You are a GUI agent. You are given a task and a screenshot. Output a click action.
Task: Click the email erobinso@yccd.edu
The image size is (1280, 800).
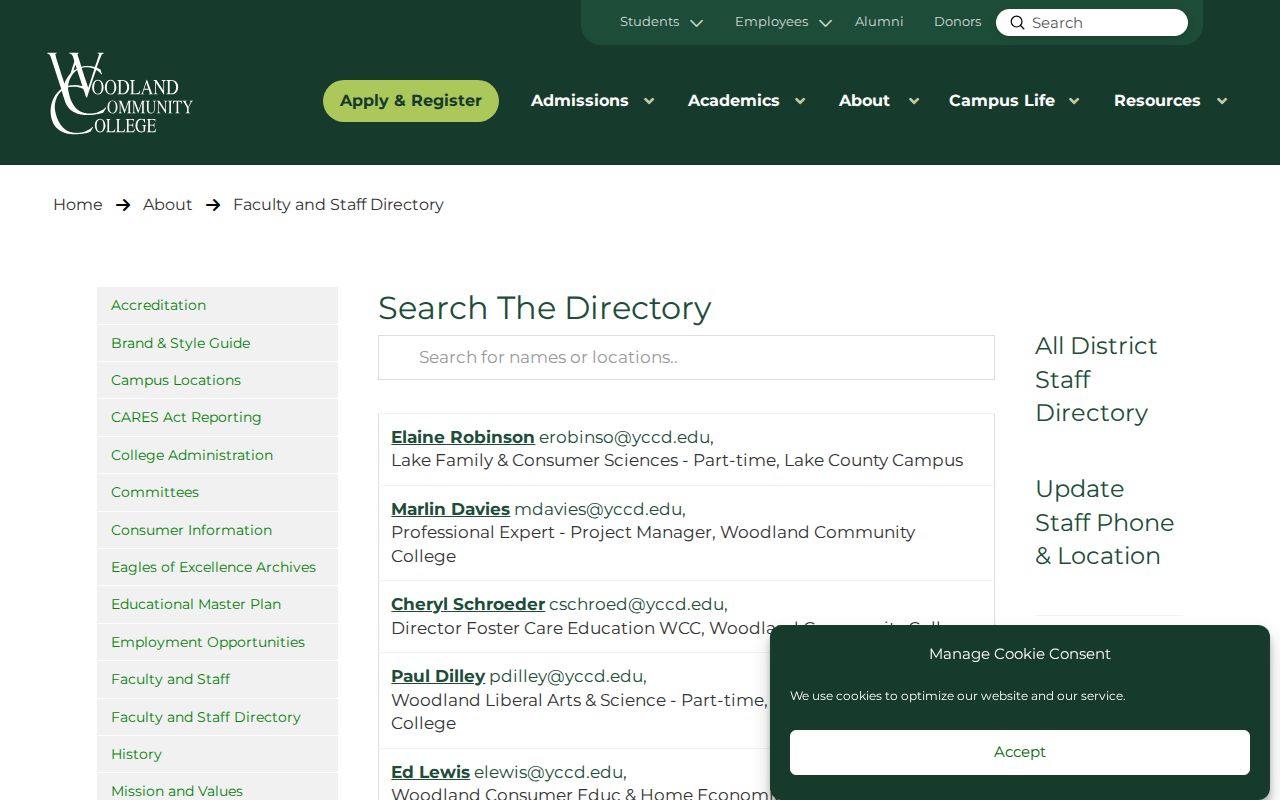624,437
